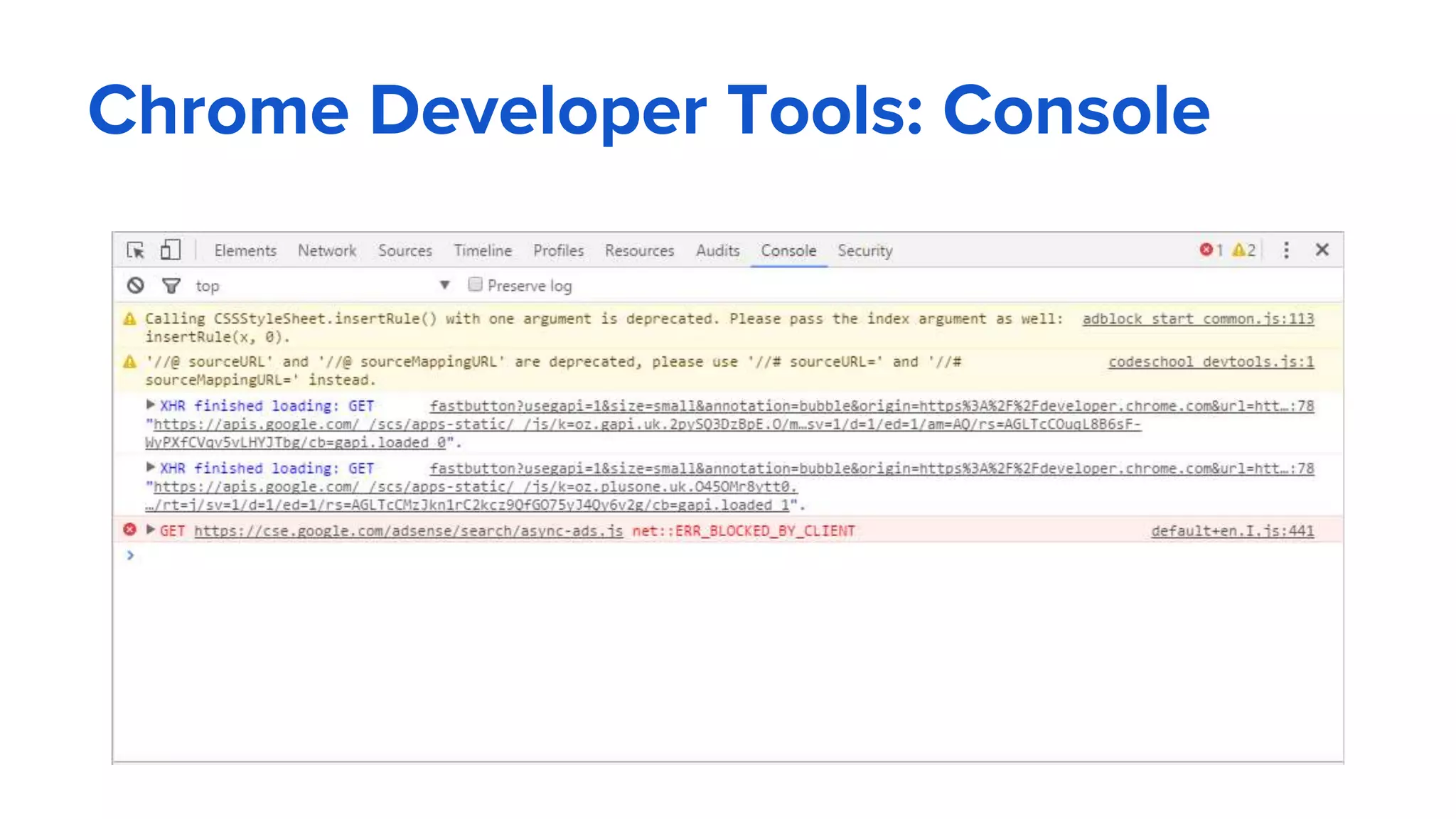Open the Timeline tab
The height and width of the screenshot is (819, 1456).
(x=483, y=250)
